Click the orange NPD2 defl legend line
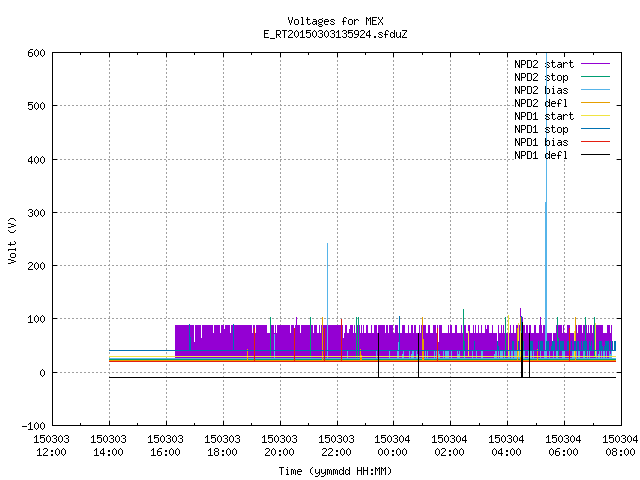Screen dimensions: 640x480 595,103
